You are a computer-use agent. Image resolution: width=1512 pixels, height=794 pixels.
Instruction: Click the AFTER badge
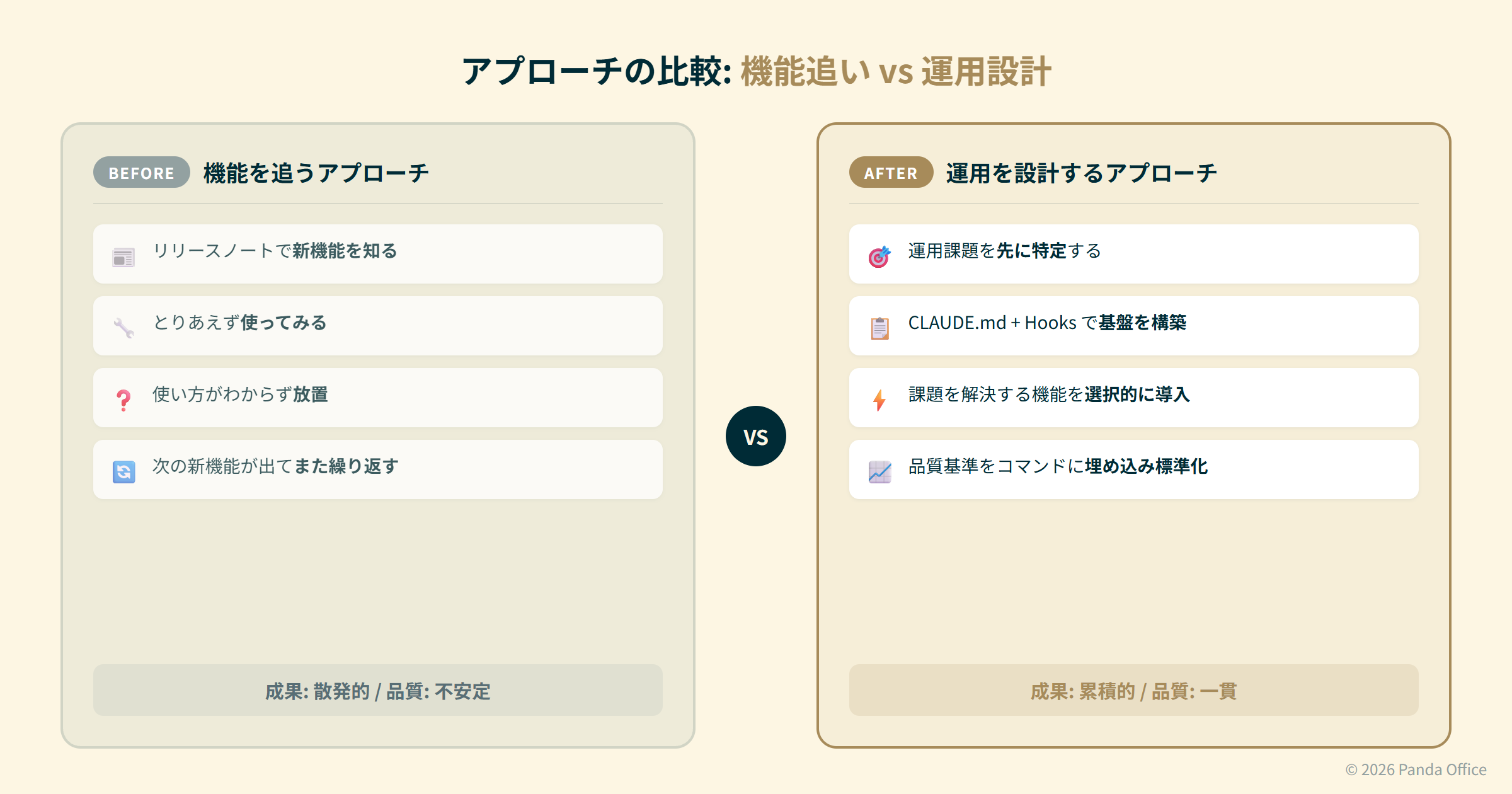[891, 173]
